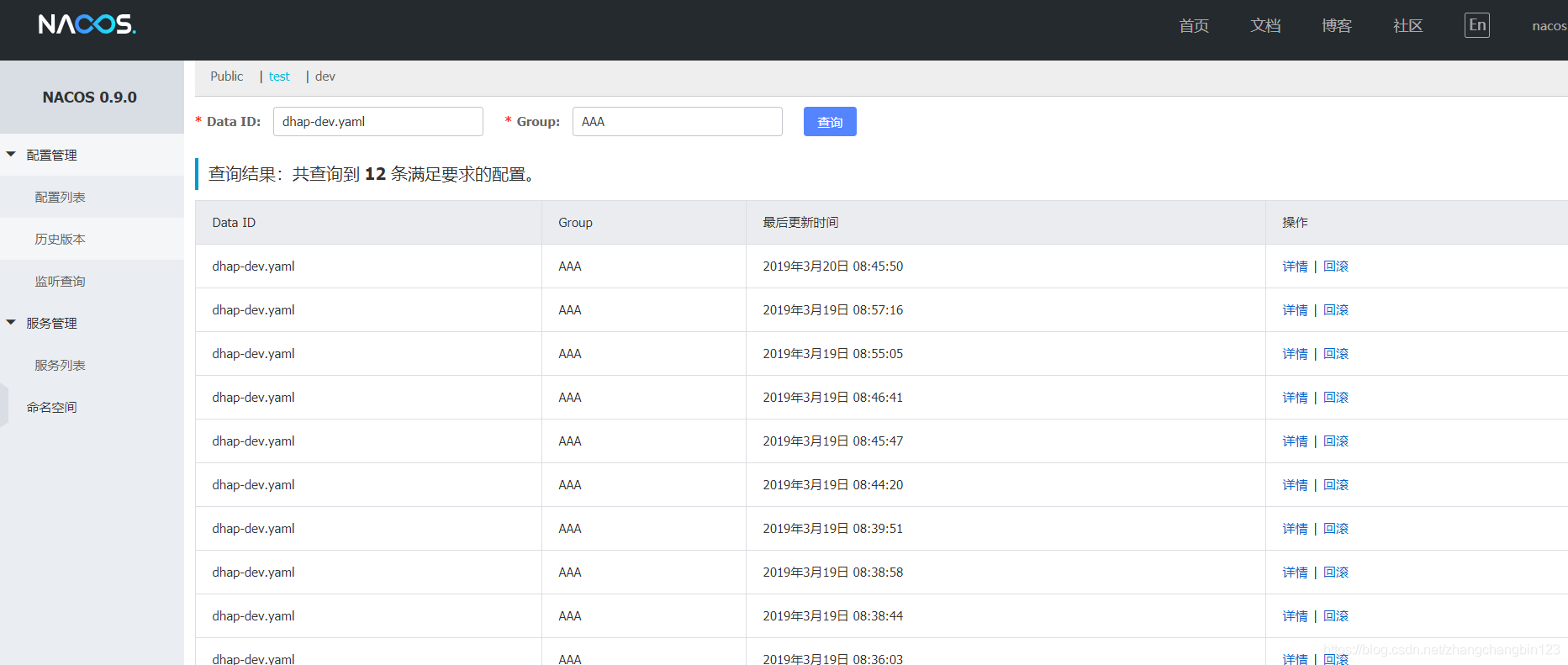Click the 查询 search button

point(830,122)
